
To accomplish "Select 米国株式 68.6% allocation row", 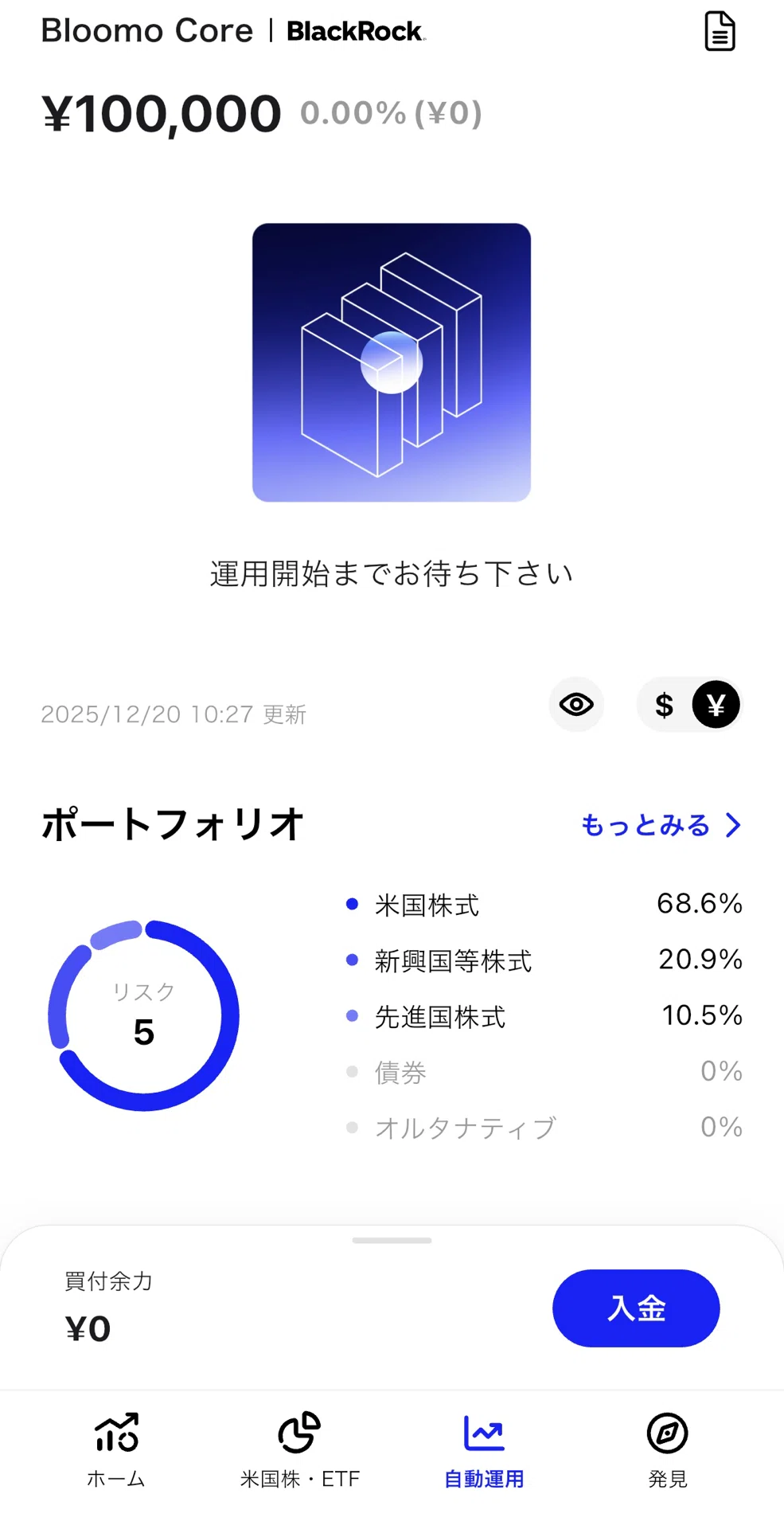I will click(544, 905).
